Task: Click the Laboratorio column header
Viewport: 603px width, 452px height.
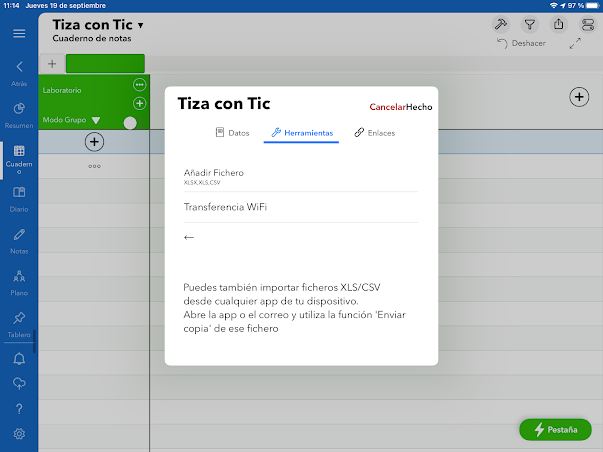Action: [62, 90]
